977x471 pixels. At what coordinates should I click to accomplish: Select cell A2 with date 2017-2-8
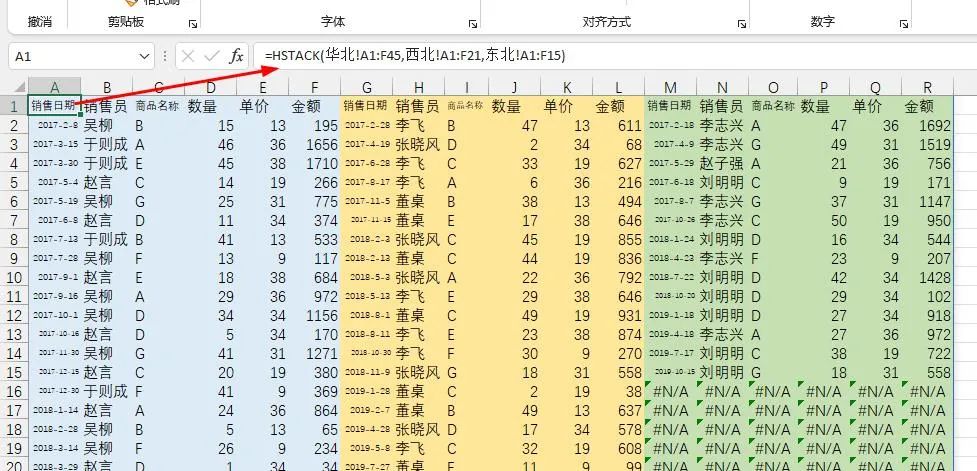[x=55, y=125]
